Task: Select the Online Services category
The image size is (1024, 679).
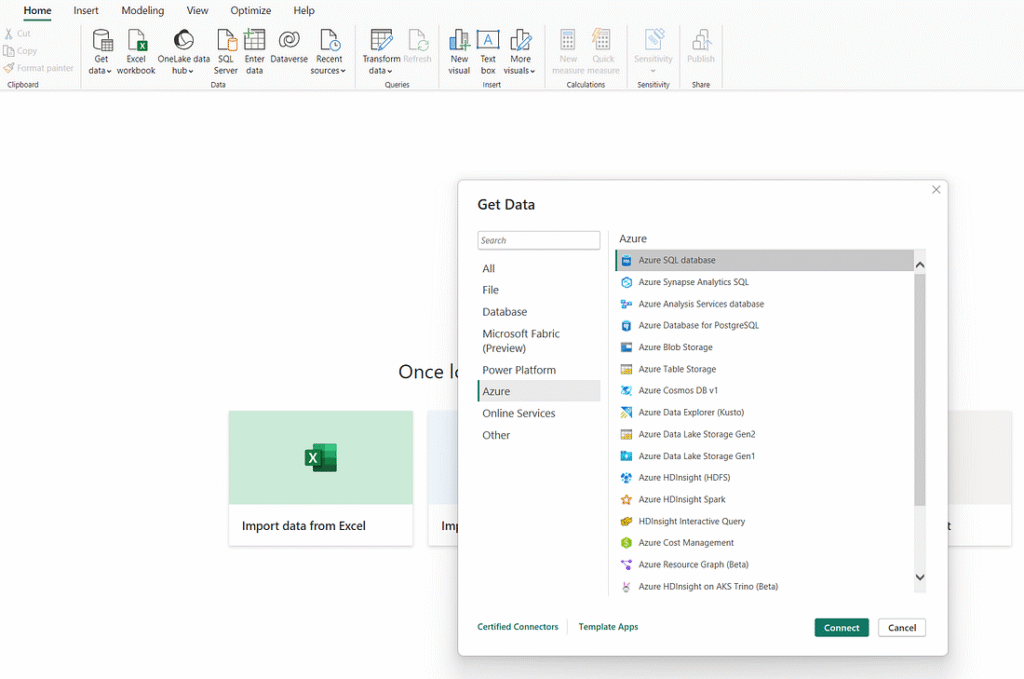Action: pyautogui.click(x=539, y=413)
